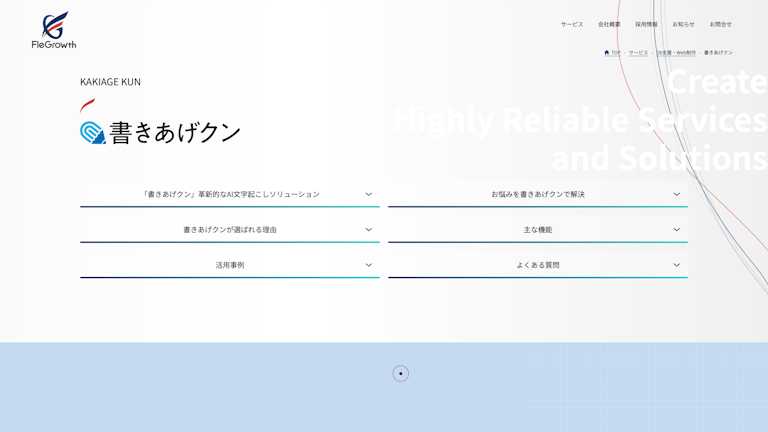Screen dimensions: 768x432
Task: Click the DX支援・Web制作 breadcrumb link
Action: pos(676,53)
